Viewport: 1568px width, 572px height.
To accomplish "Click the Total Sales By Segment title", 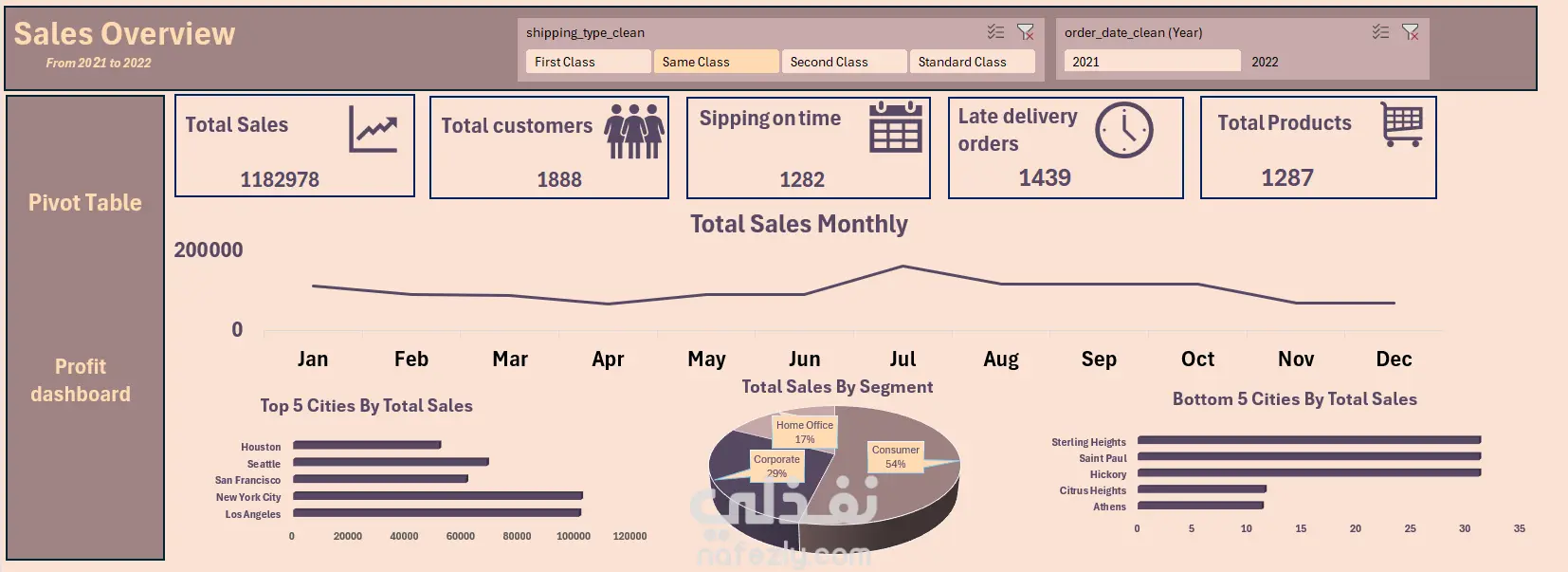I will [x=837, y=386].
